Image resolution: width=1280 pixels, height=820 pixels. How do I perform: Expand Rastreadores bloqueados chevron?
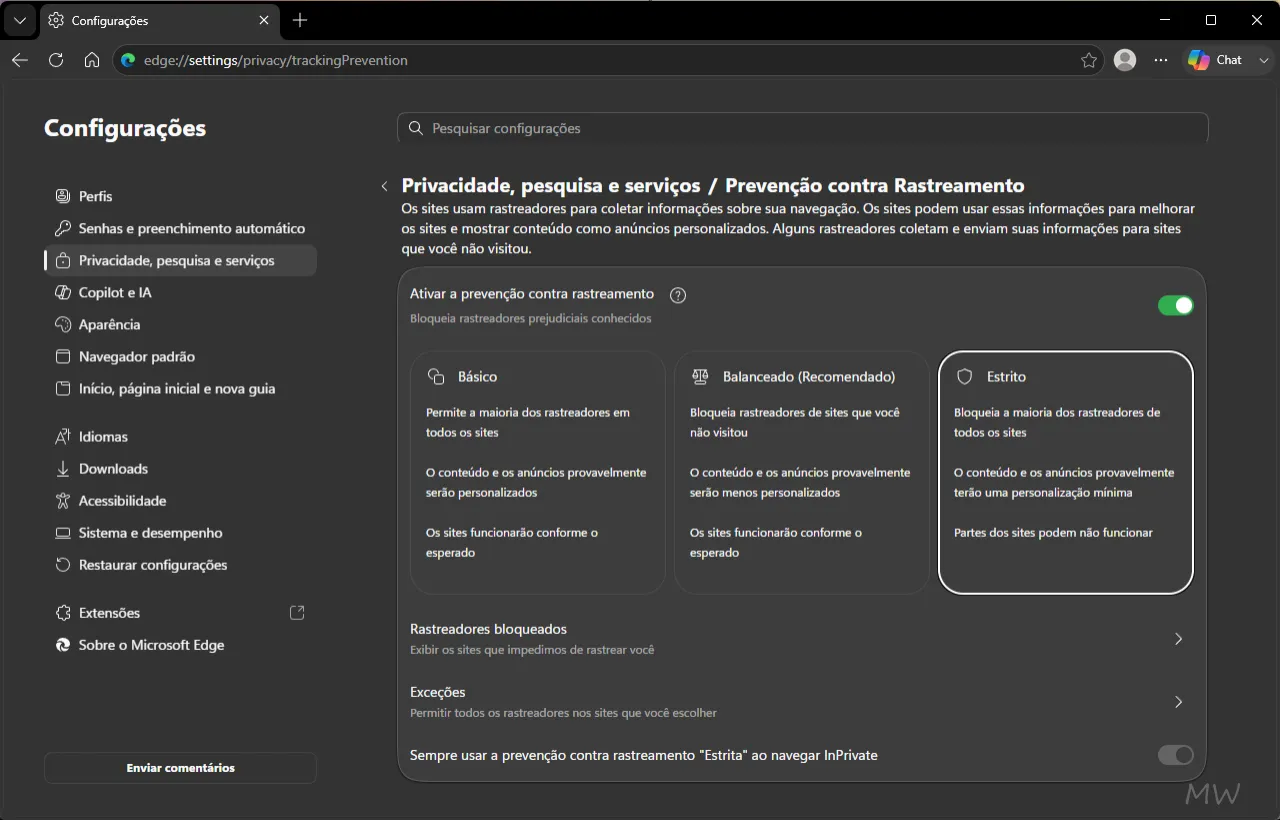(x=1178, y=639)
